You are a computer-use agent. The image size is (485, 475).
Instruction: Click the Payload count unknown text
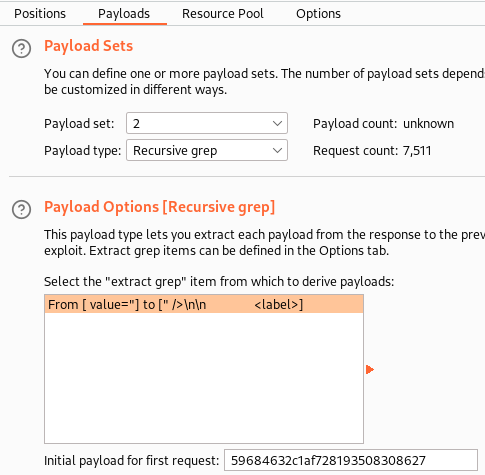(x=383, y=124)
